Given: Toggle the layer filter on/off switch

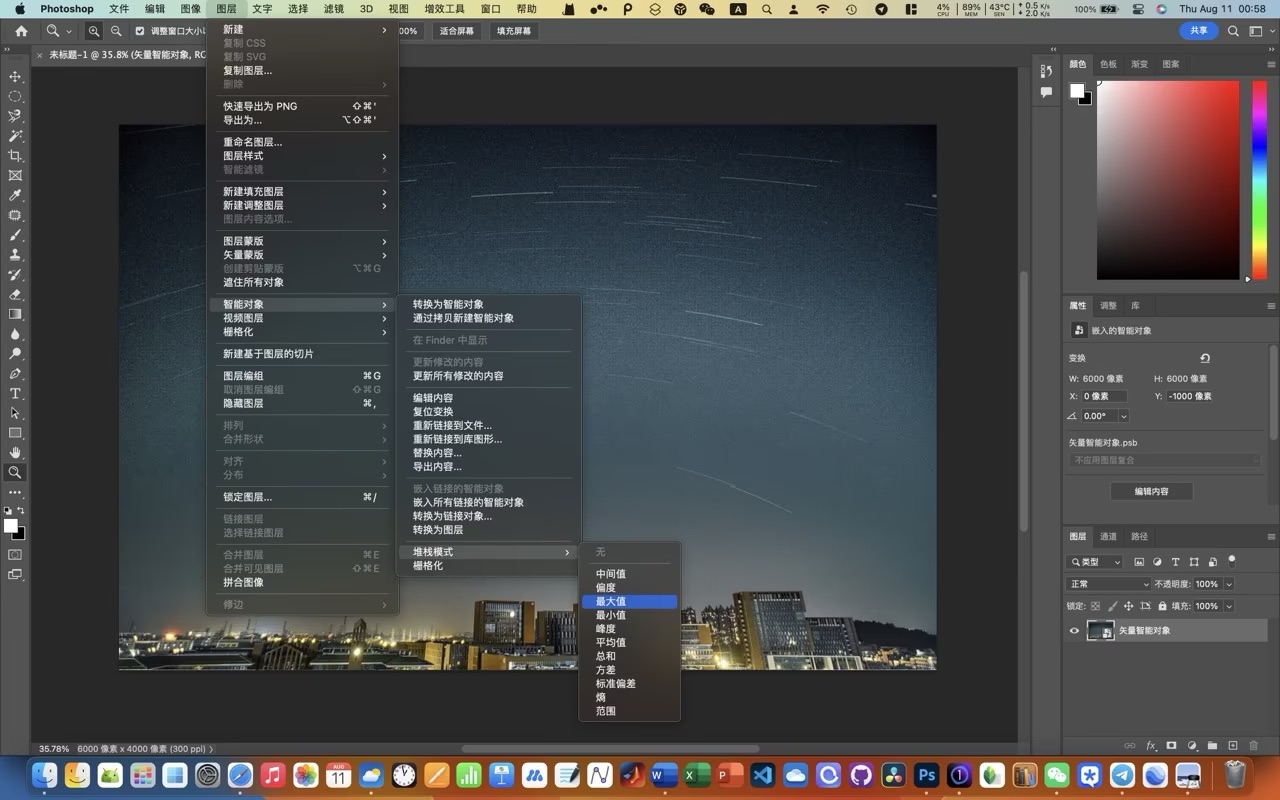Looking at the screenshot, I should [x=1232, y=560].
